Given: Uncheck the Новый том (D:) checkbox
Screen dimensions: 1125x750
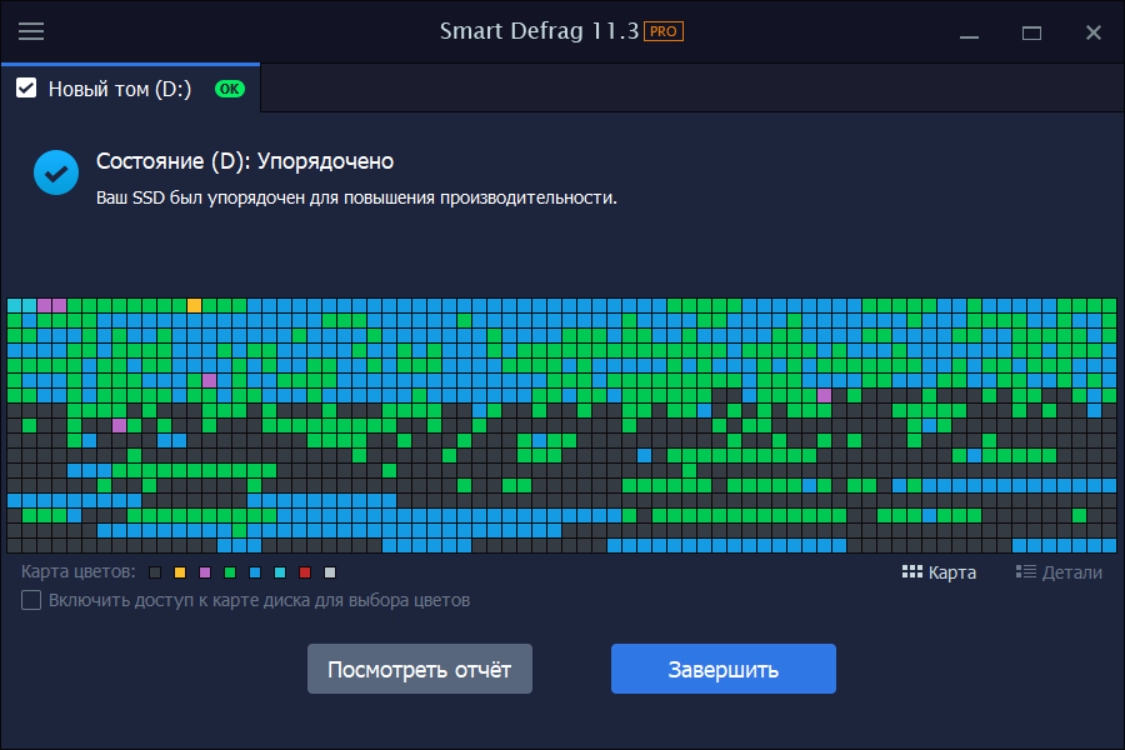Looking at the screenshot, I should coord(27,88).
